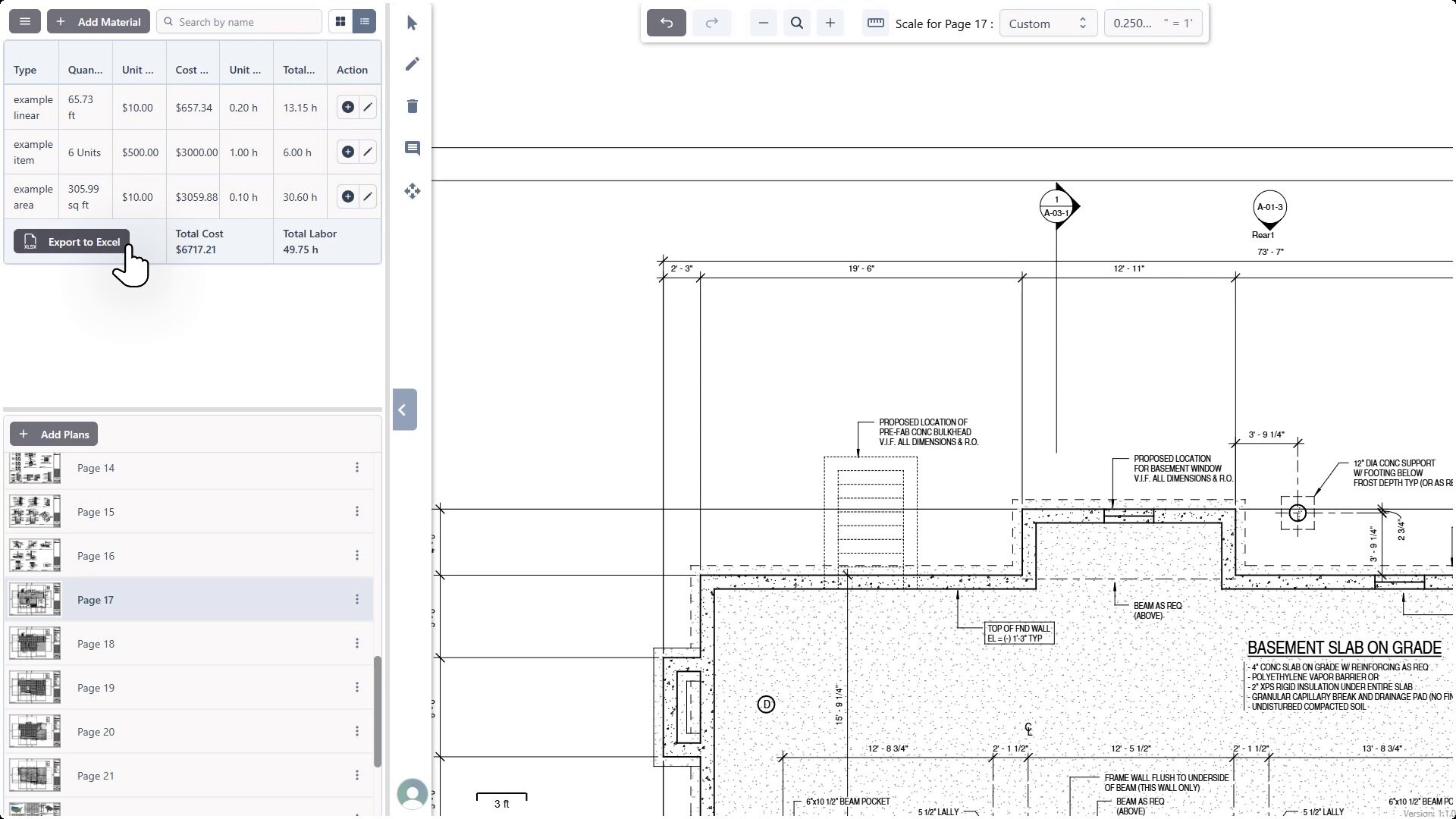Click the Page 17 thumbnail image

35,600
